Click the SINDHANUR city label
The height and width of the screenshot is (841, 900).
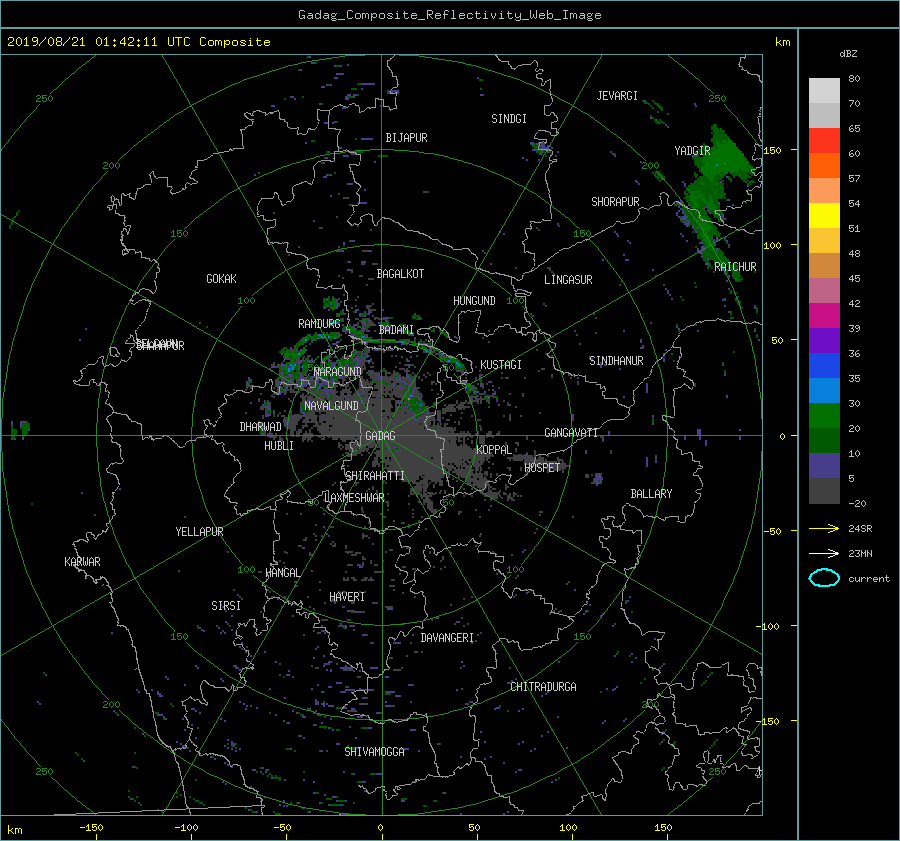(616, 361)
